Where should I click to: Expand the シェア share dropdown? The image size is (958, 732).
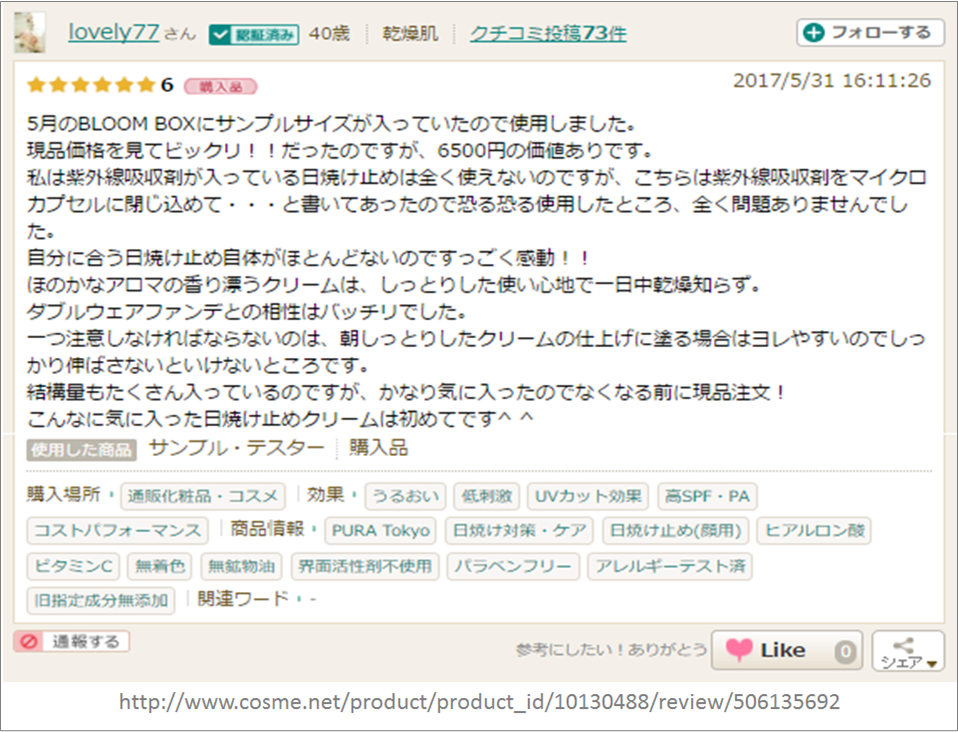pos(907,651)
